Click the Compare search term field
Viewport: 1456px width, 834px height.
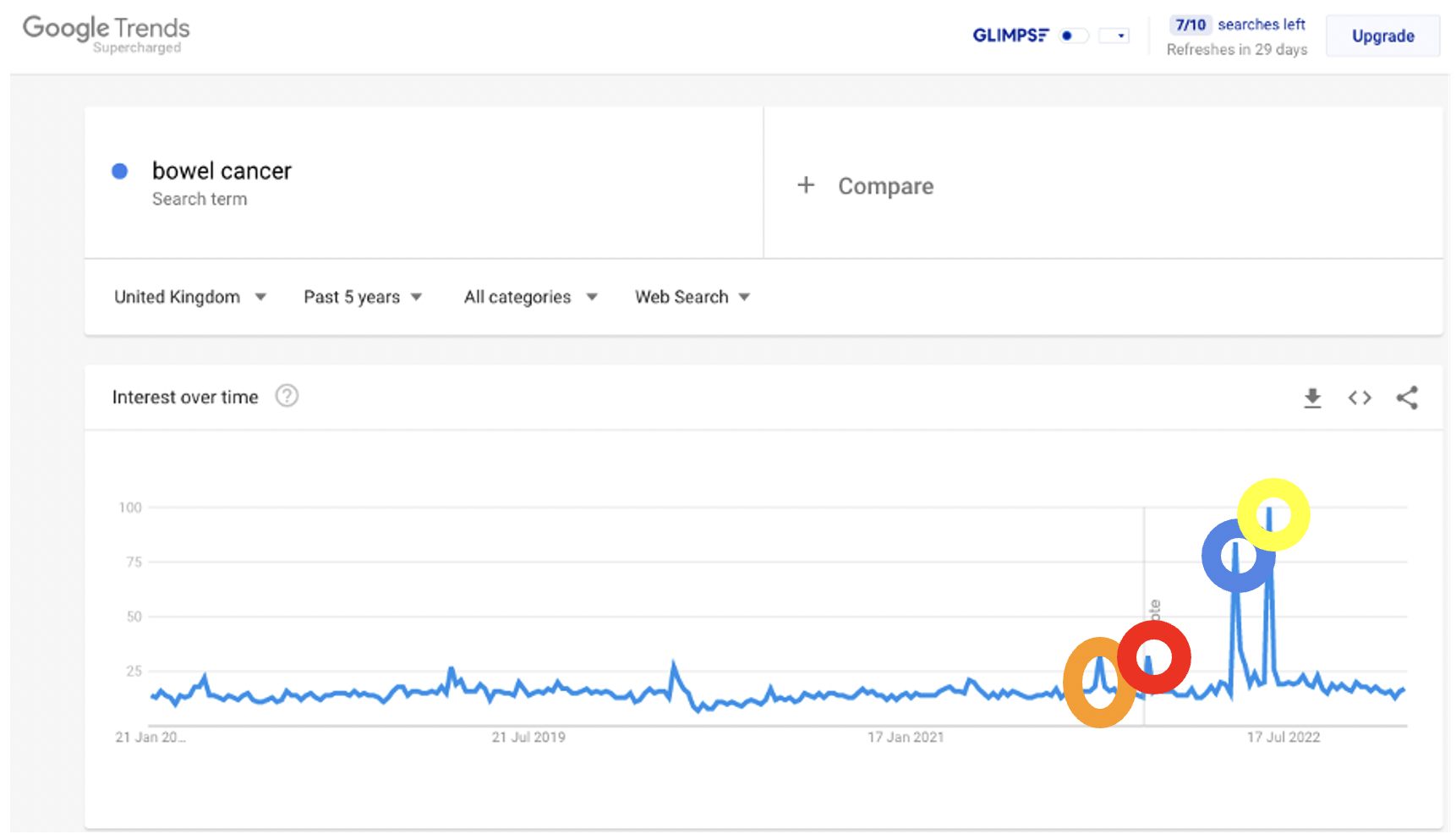point(885,186)
